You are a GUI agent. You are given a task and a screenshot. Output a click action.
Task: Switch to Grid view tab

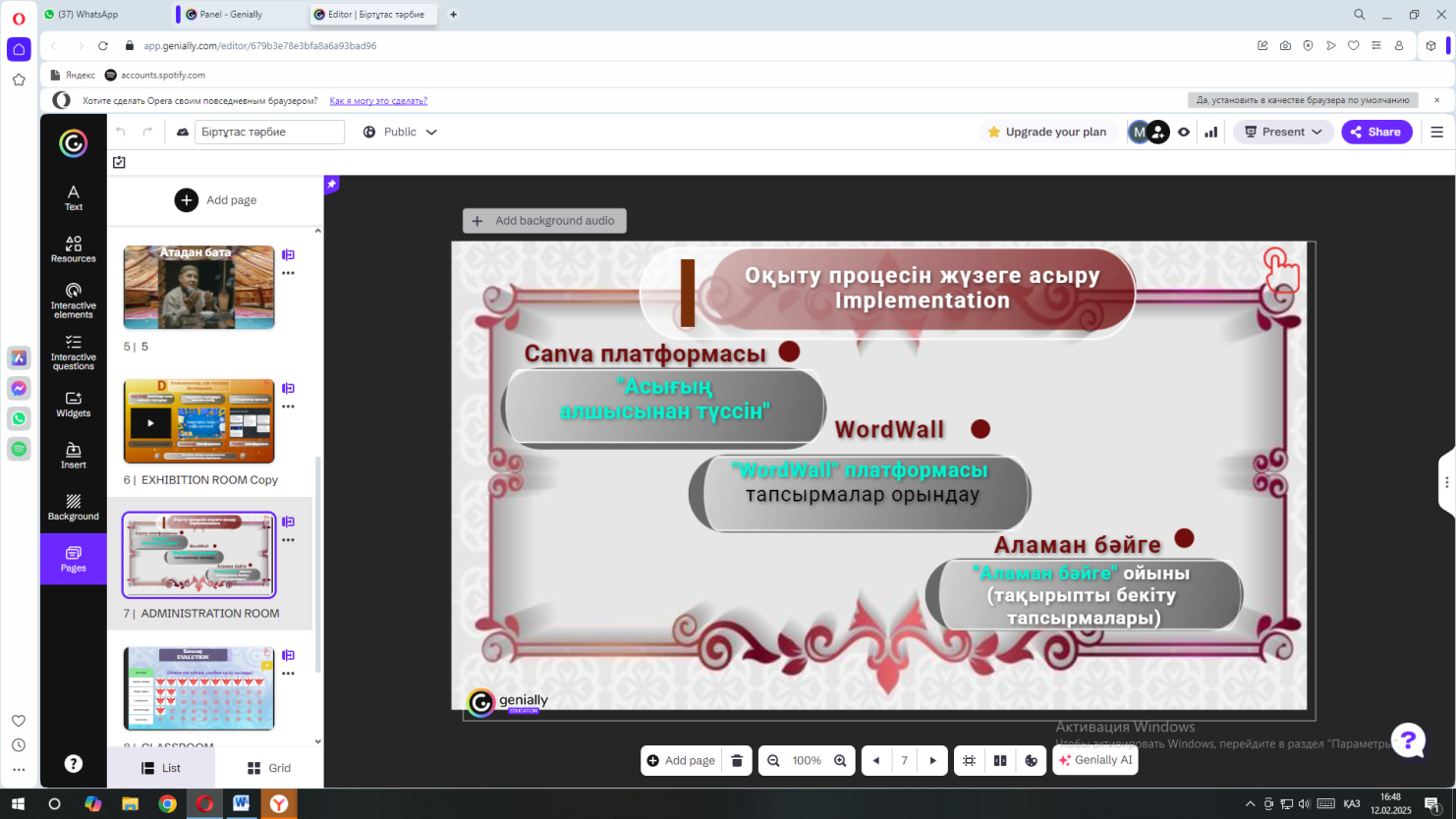[x=269, y=768]
